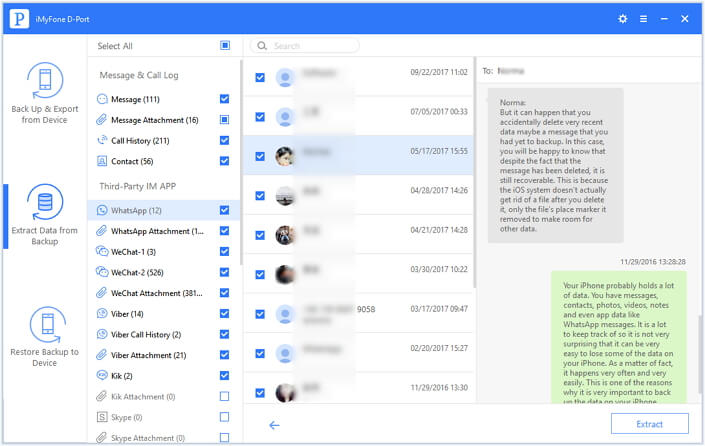Click the Message Attachment paperclip icon
The width and height of the screenshot is (705, 446).
coord(102,120)
